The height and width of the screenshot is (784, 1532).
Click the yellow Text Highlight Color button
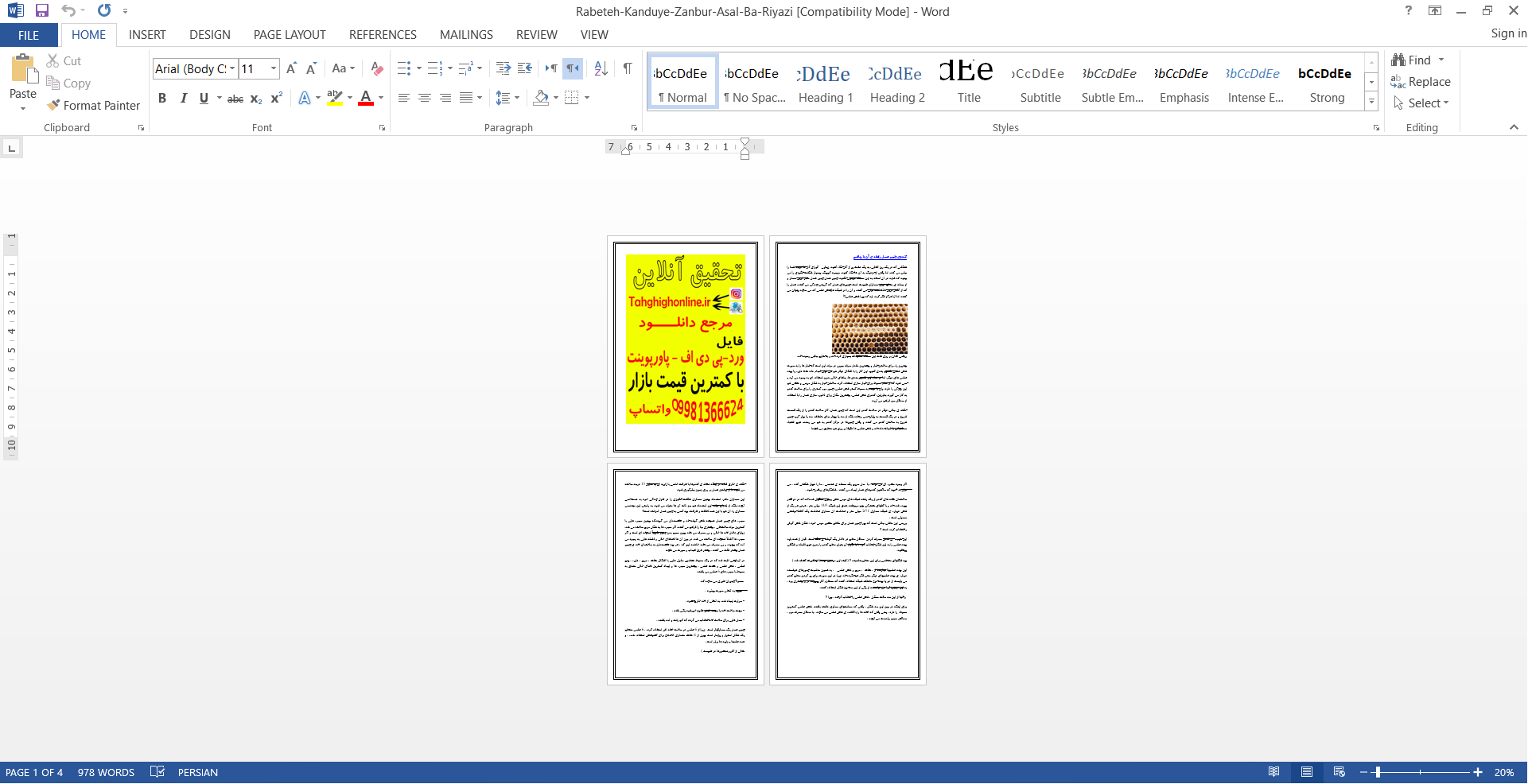[335, 98]
